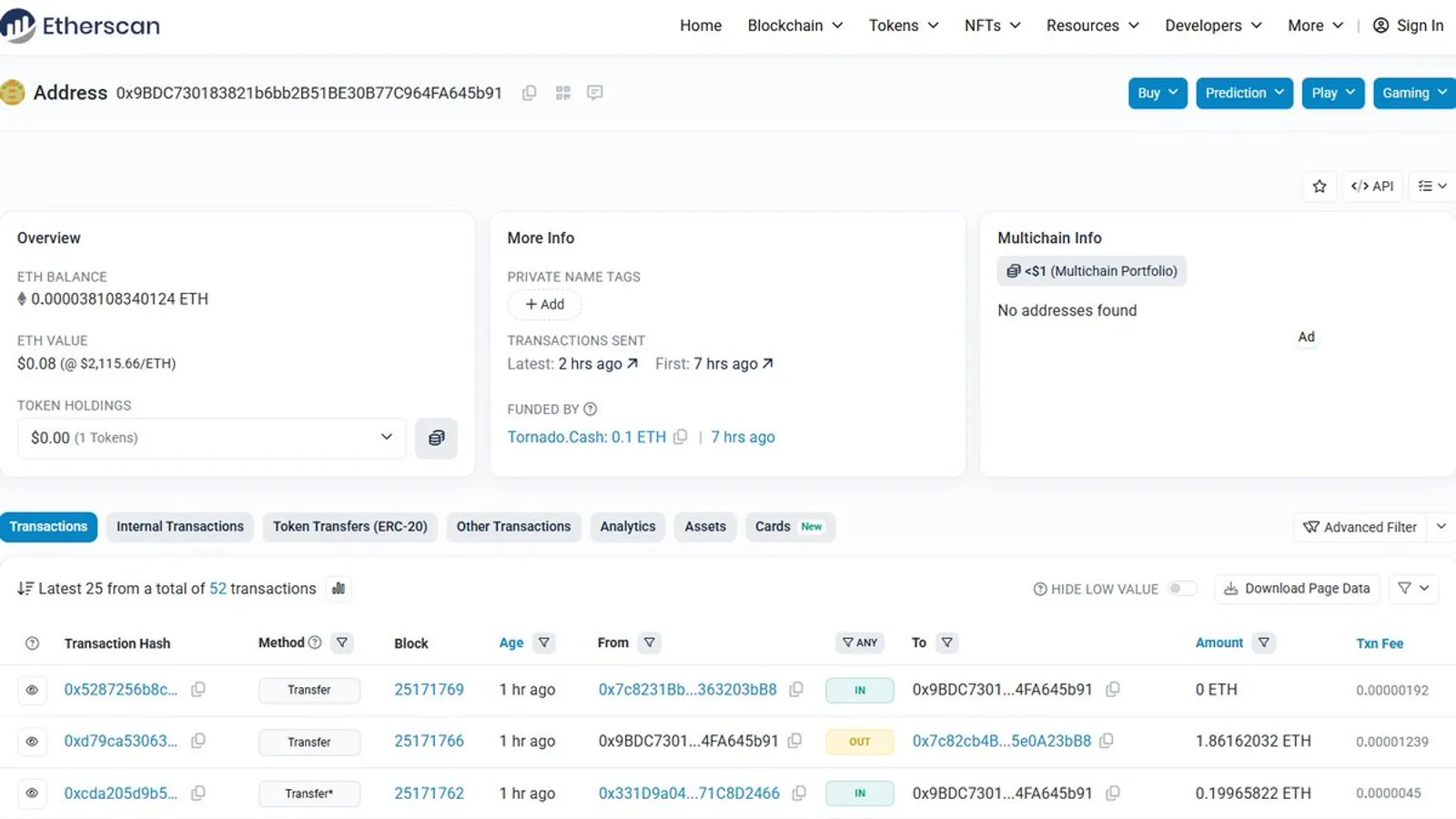The image size is (1456, 819).
Task: Open Other Transactions tab
Action: (x=513, y=527)
